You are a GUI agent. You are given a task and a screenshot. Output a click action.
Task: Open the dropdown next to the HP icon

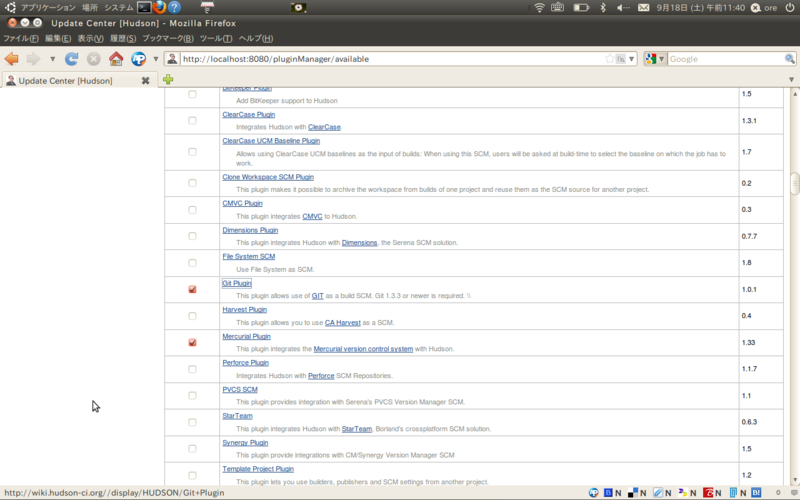(x=156, y=59)
